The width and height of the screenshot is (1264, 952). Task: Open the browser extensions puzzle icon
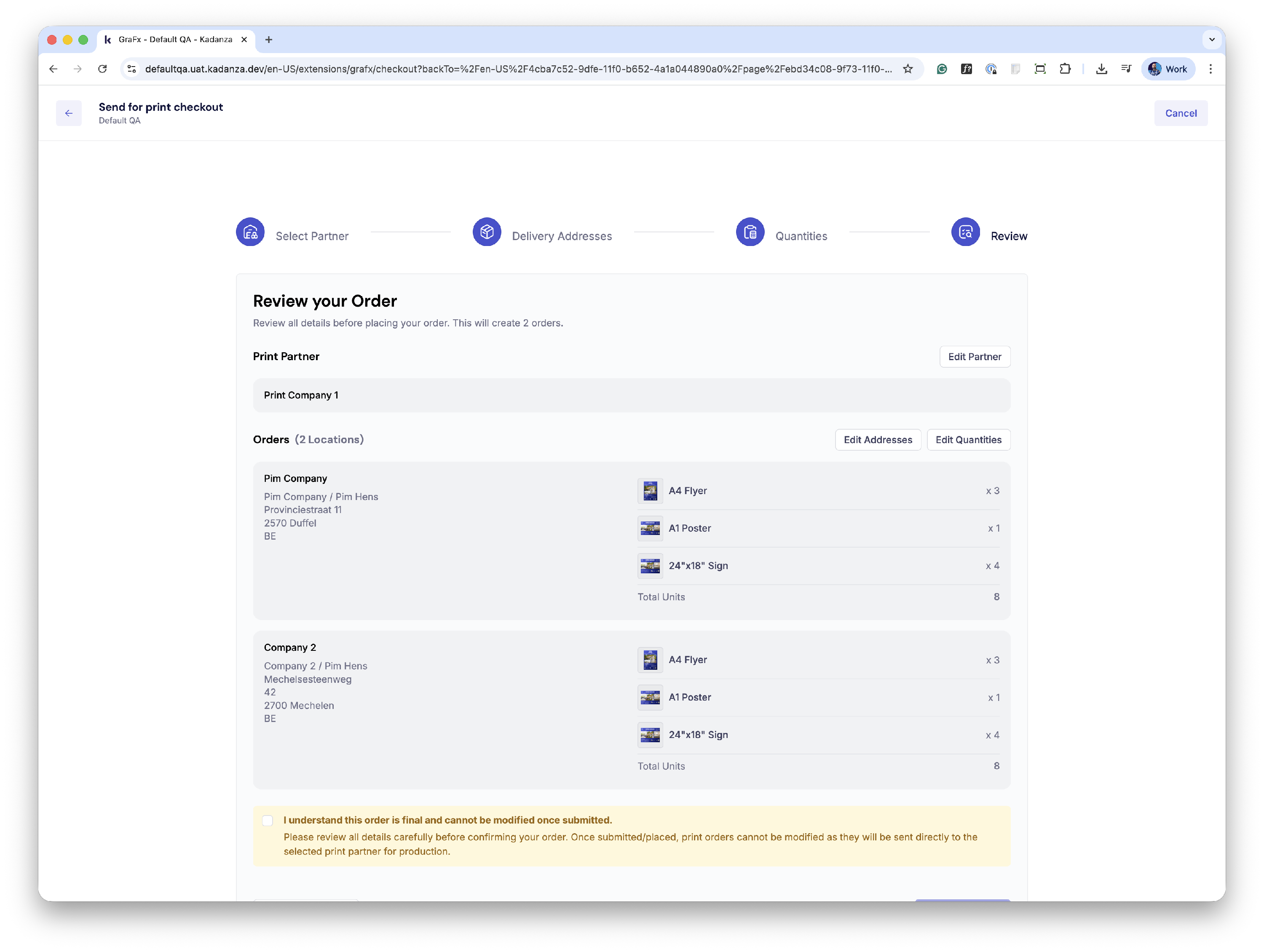(1065, 69)
